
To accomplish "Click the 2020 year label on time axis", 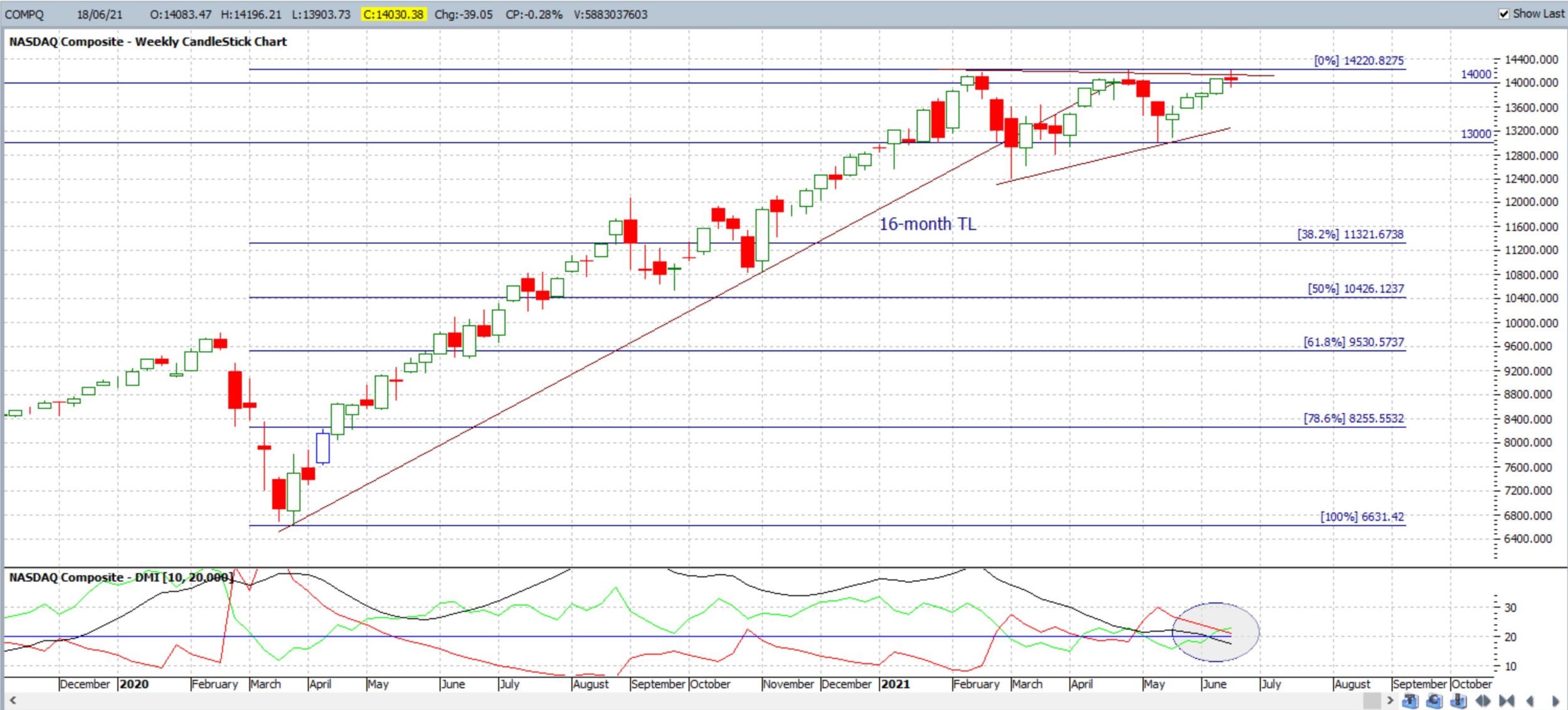I will coord(134,684).
